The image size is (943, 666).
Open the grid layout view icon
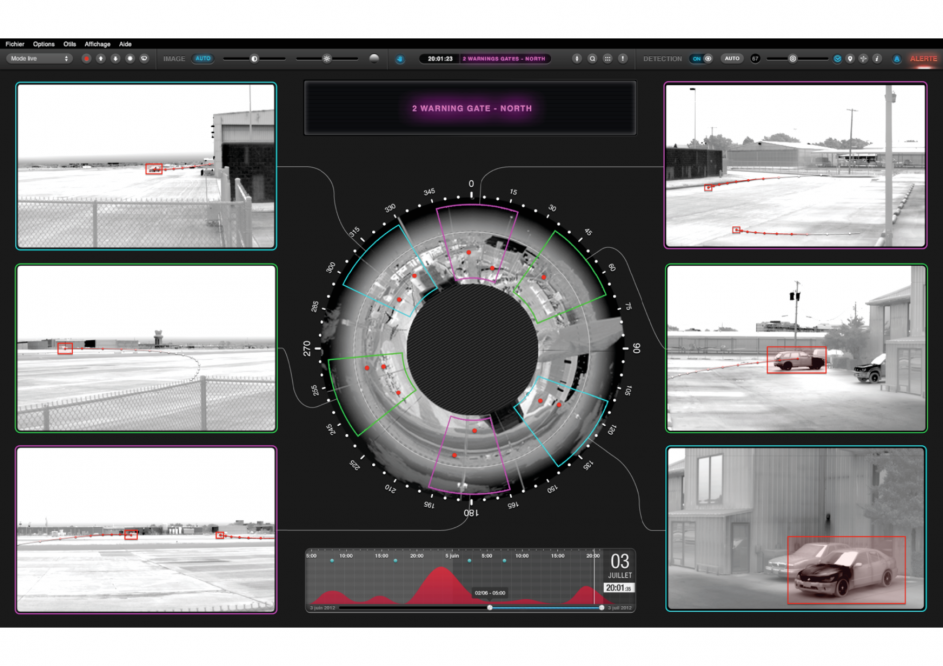(x=607, y=59)
